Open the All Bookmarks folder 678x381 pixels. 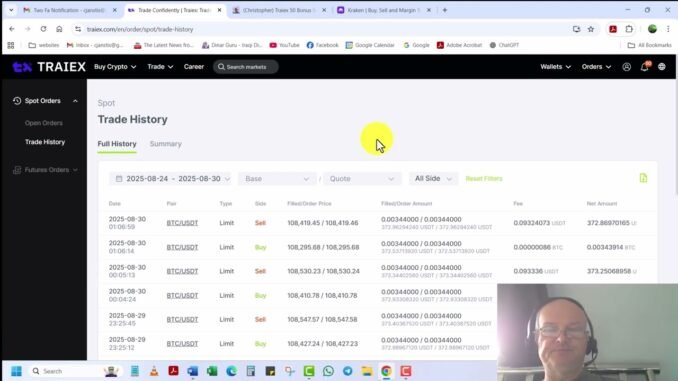pos(649,45)
